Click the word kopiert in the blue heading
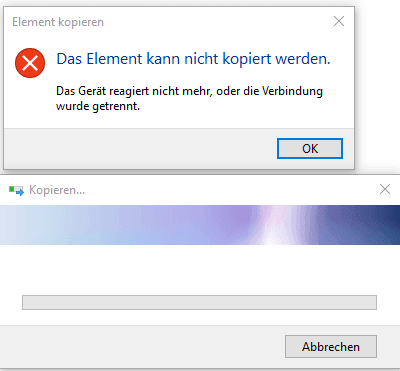400x371 pixels. coord(247,60)
